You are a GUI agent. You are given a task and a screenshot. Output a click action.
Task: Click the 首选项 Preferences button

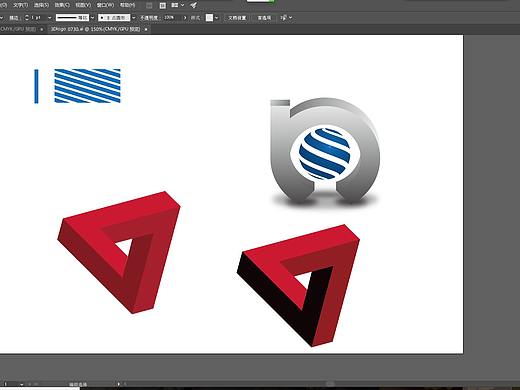click(x=264, y=18)
